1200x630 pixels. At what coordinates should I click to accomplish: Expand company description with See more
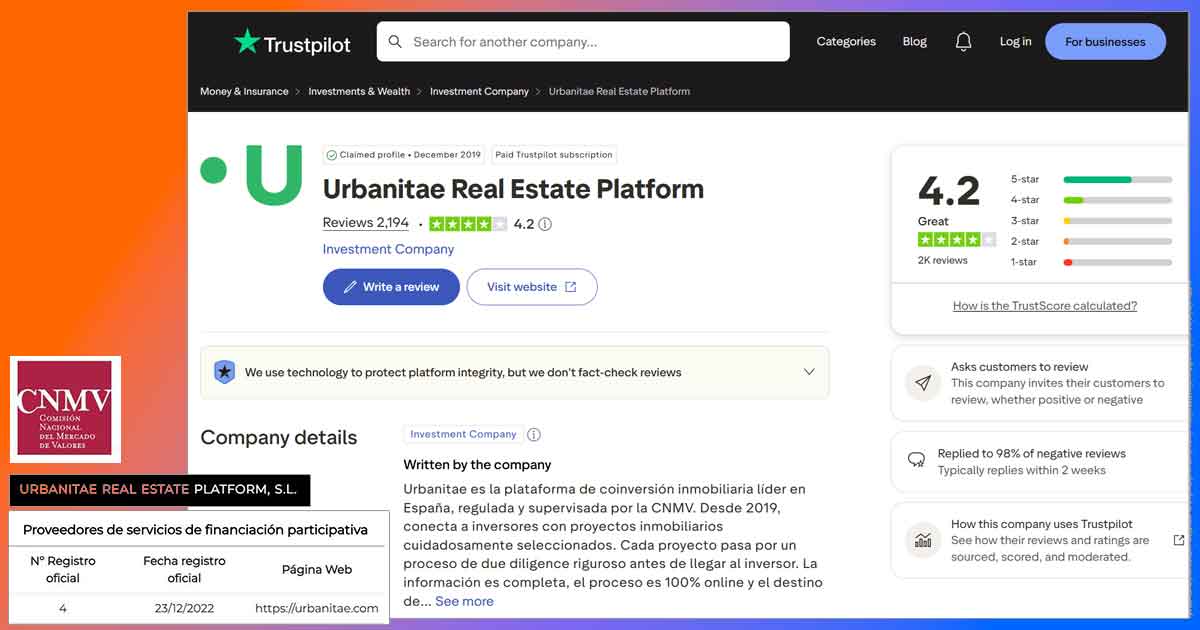tap(464, 601)
